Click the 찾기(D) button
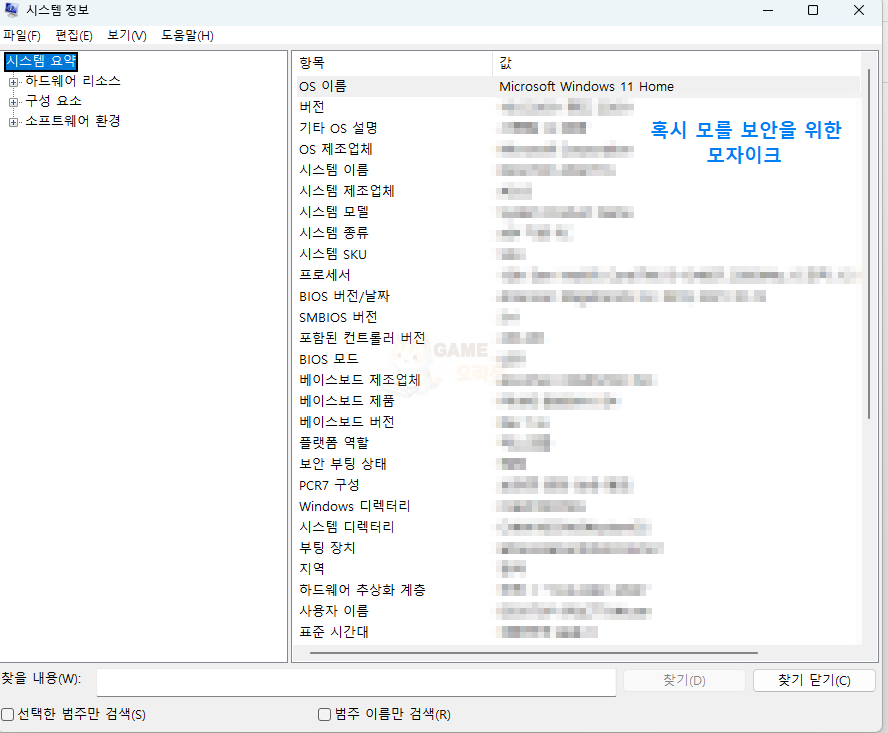 684,680
